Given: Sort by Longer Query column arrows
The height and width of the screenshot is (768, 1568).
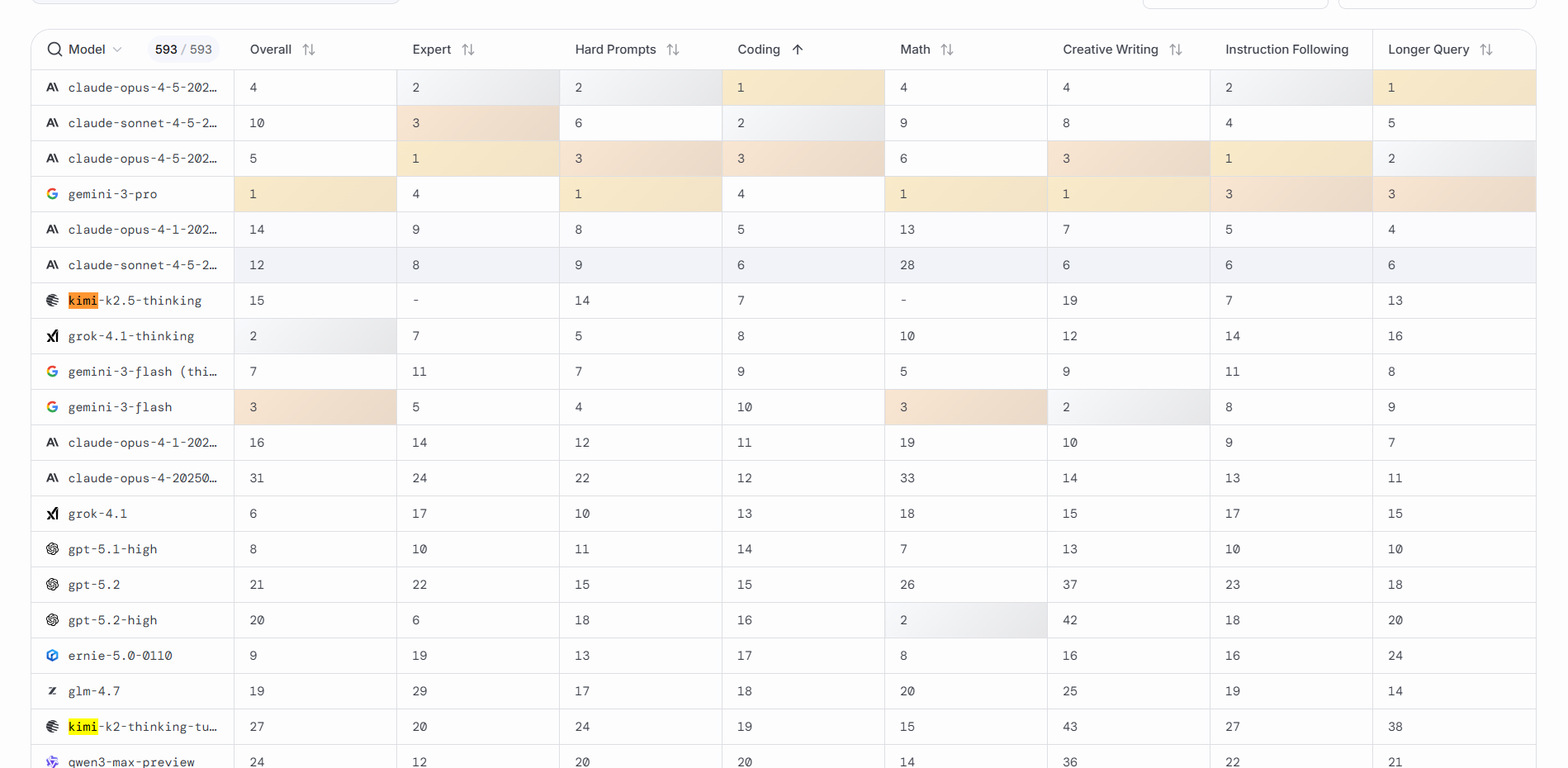Looking at the screenshot, I should 1486,50.
